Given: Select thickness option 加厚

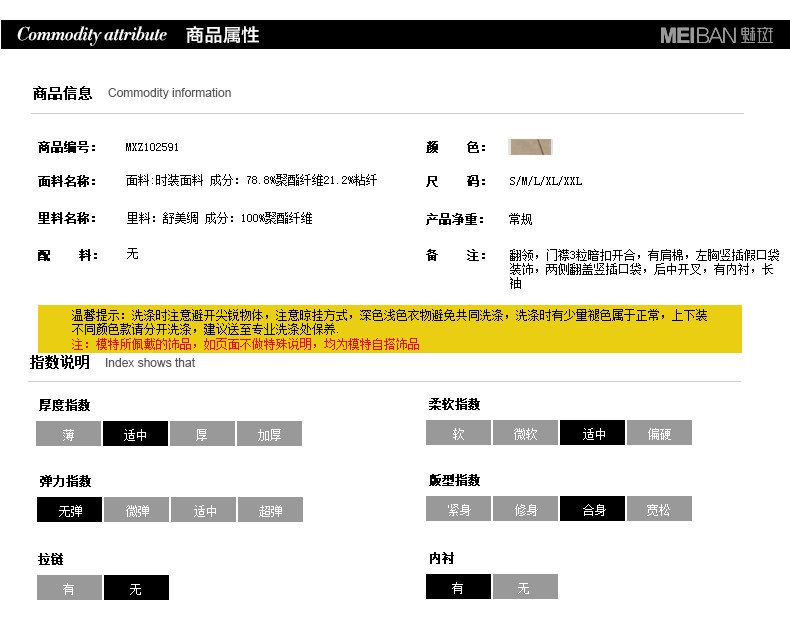Looking at the screenshot, I should click(270, 434).
